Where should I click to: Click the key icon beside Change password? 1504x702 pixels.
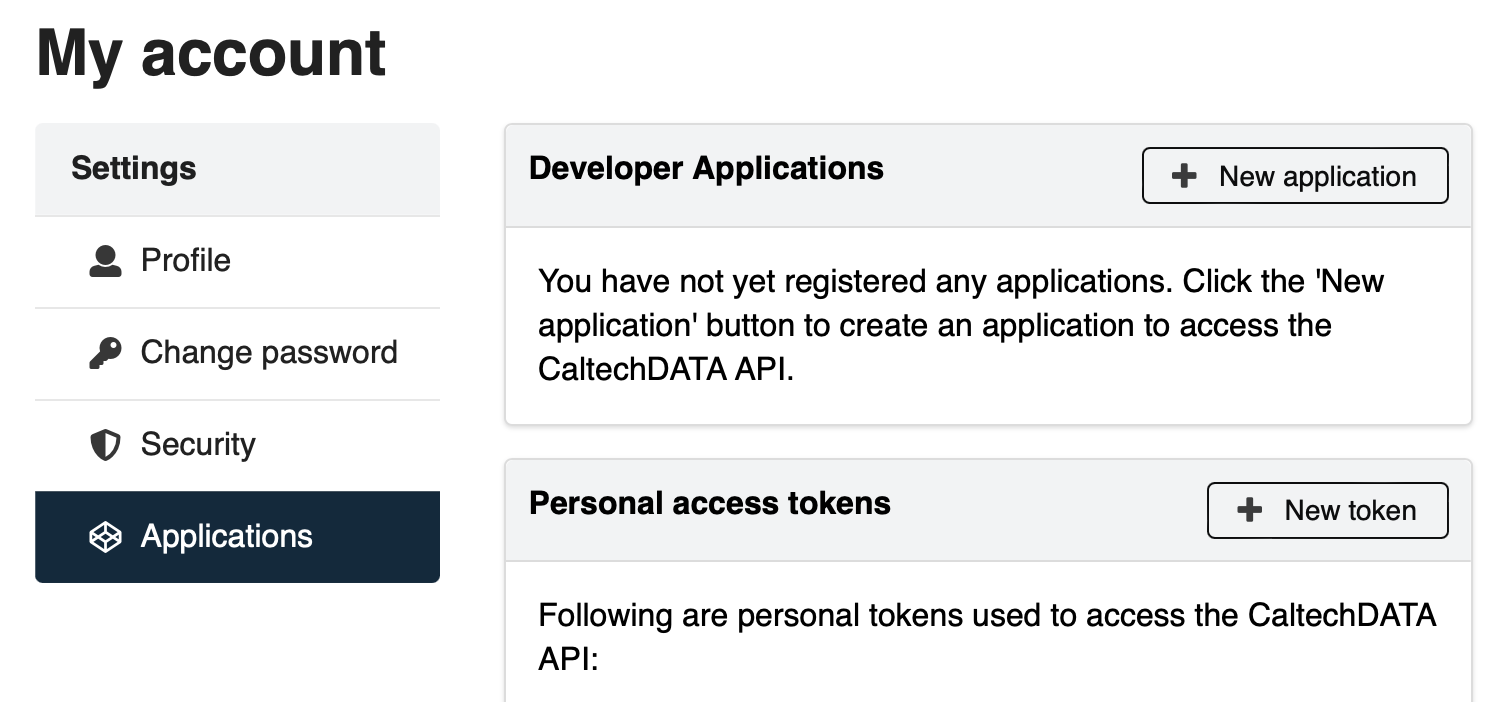105,353
